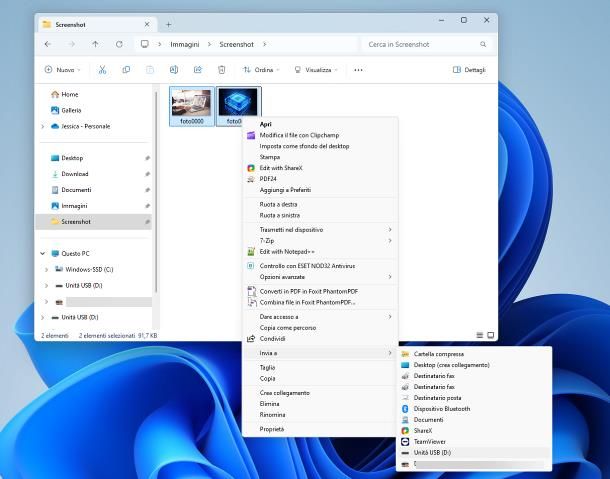Screen dimensions: 610x479
Task: Click the Cerca in Screenshot search field
Action: [x=426, y=44]
